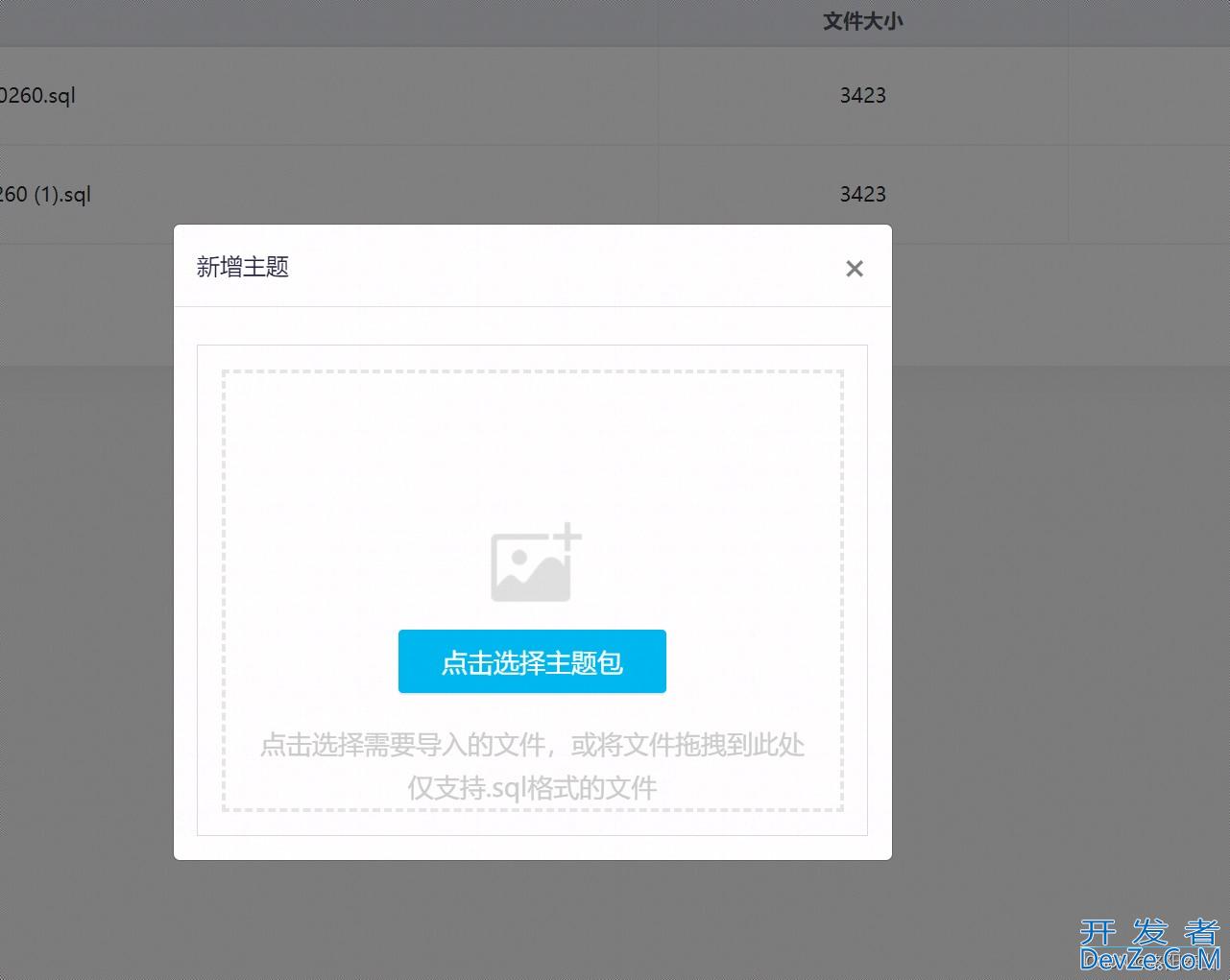Image resolution: width=1230 pixels, height=980 pixels.
Task: Click the hint about dragging files here
Action: click(532, 745)
